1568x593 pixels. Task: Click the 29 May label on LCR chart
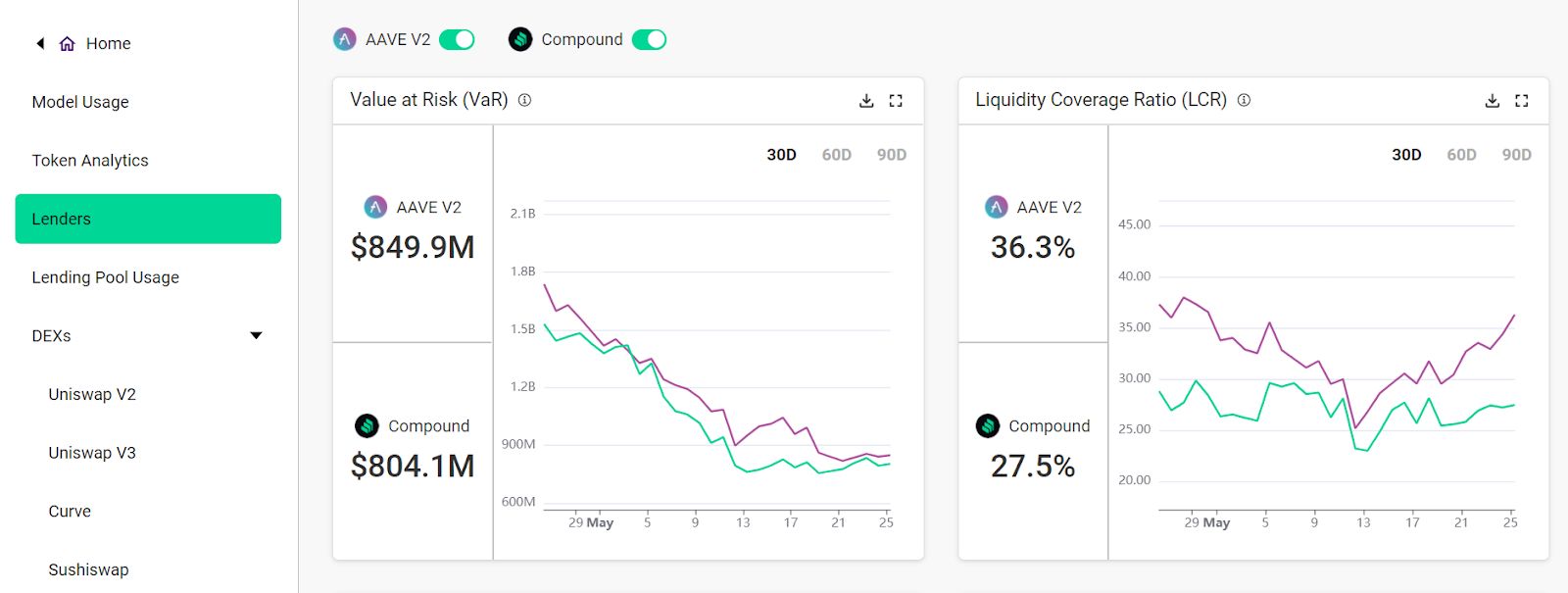[1206, 522]
